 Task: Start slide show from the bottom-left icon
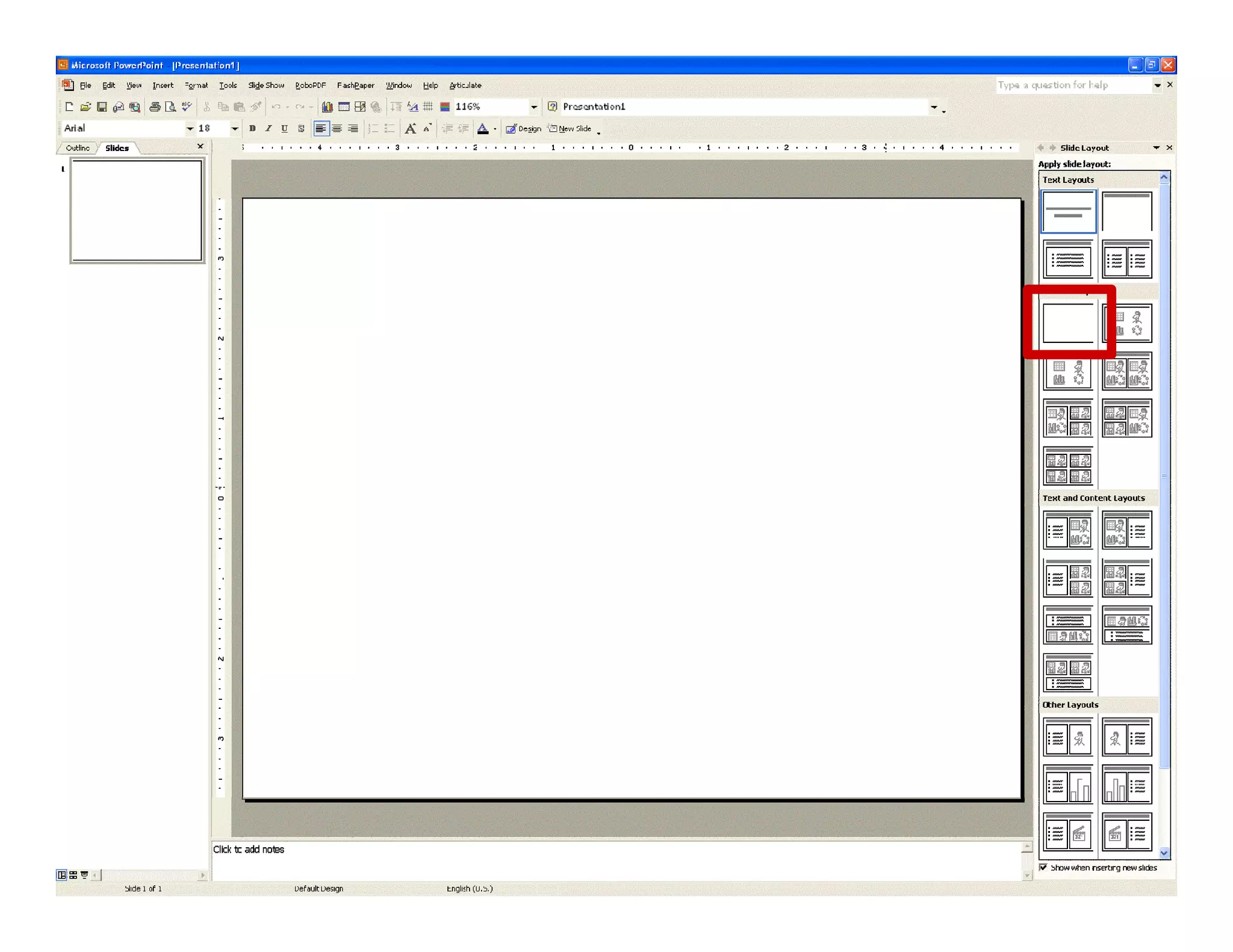pos(84,875)
